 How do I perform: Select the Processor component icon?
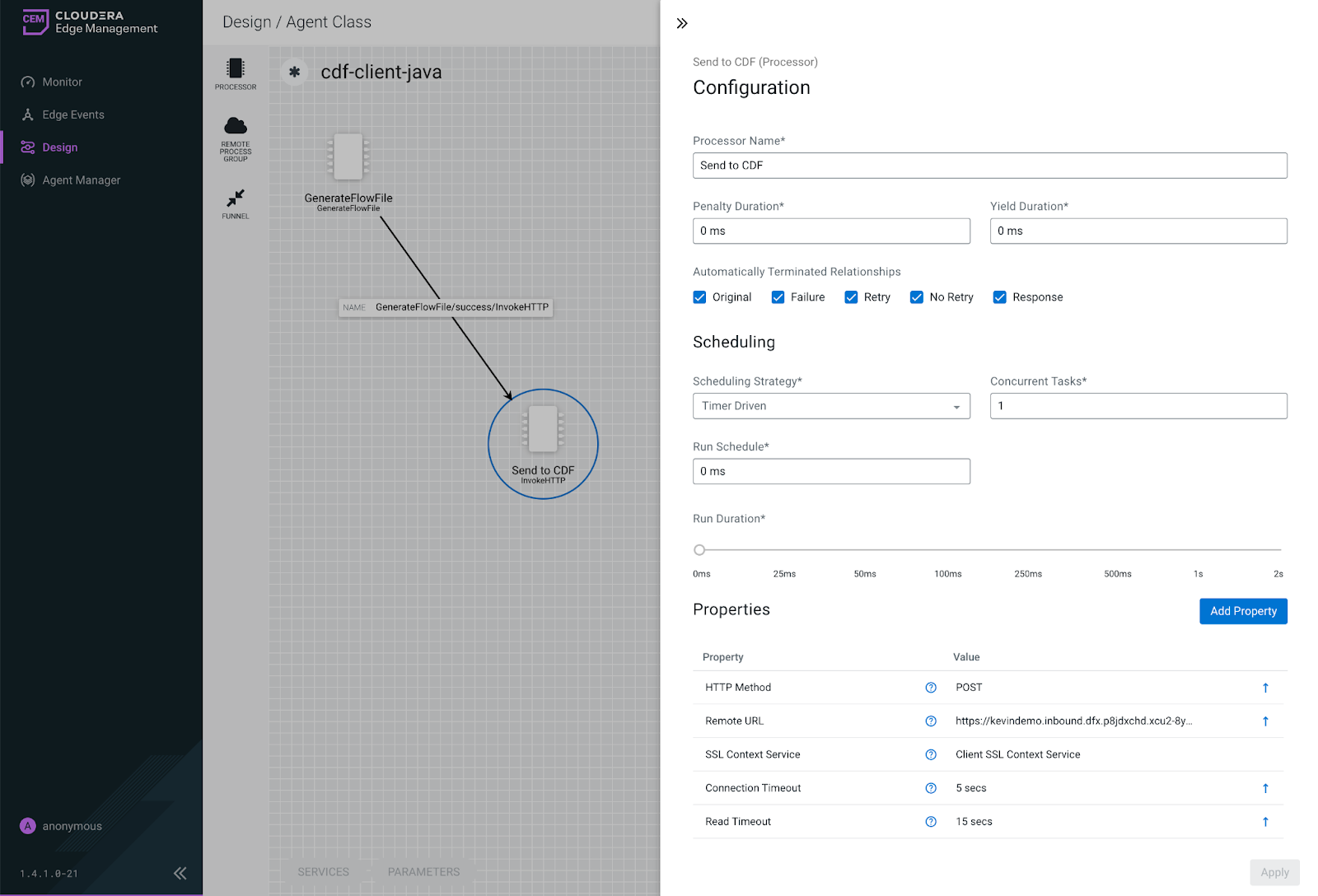pyautogui.click(x=236, y=69)
